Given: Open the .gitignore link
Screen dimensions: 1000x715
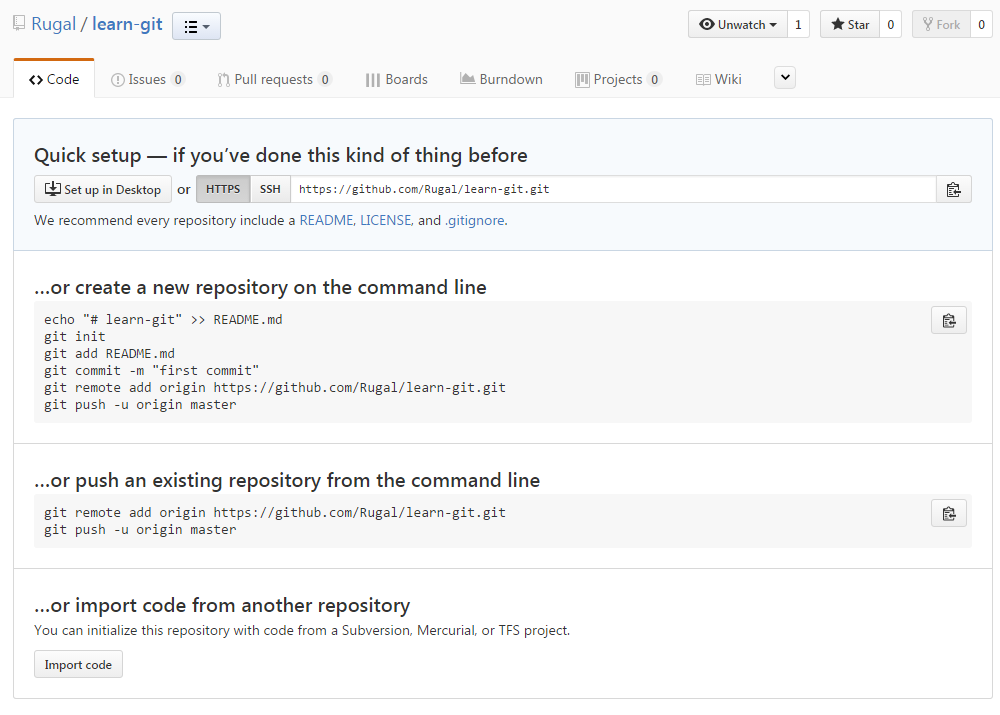Looking at the screenshot, I should click(x=475, y=220).
